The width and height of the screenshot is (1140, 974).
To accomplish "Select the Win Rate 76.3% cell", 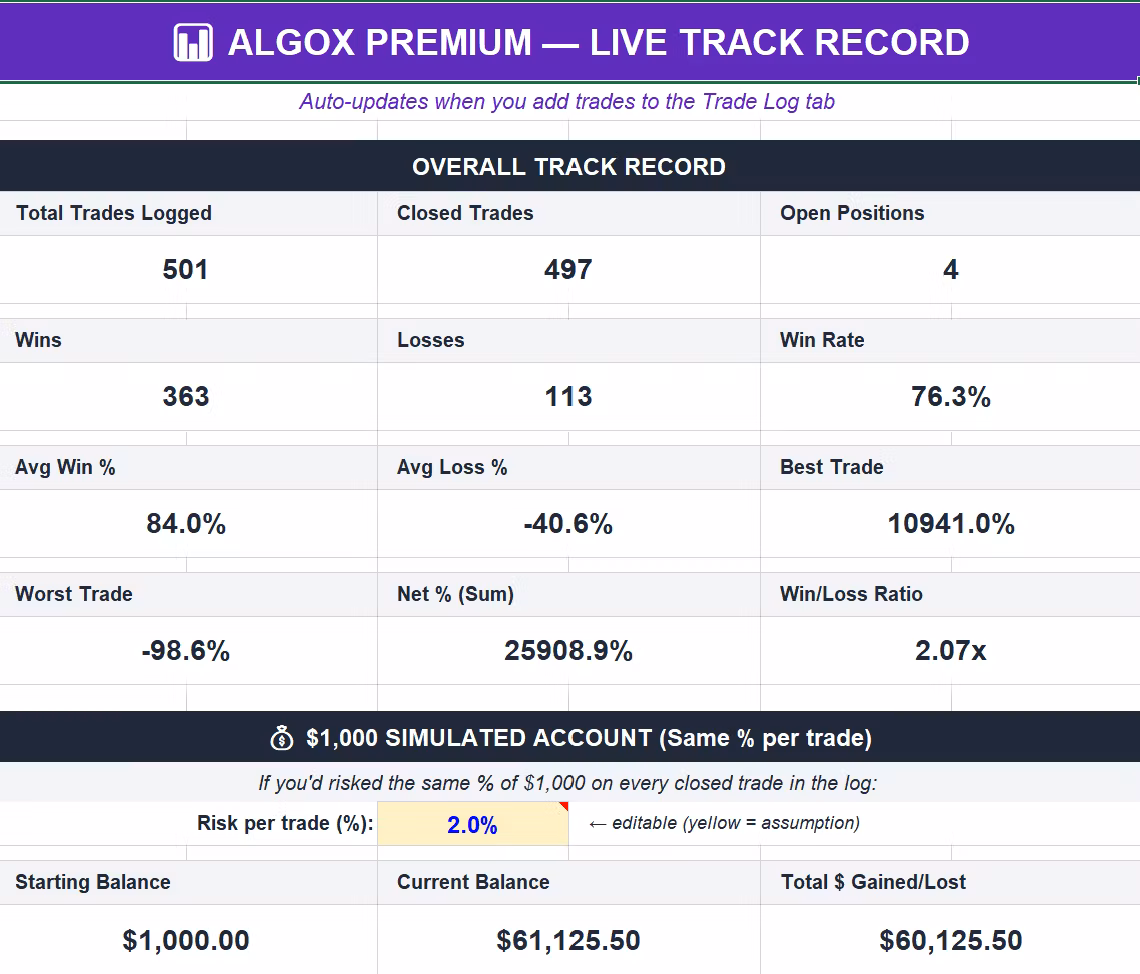I will (950, 397).
